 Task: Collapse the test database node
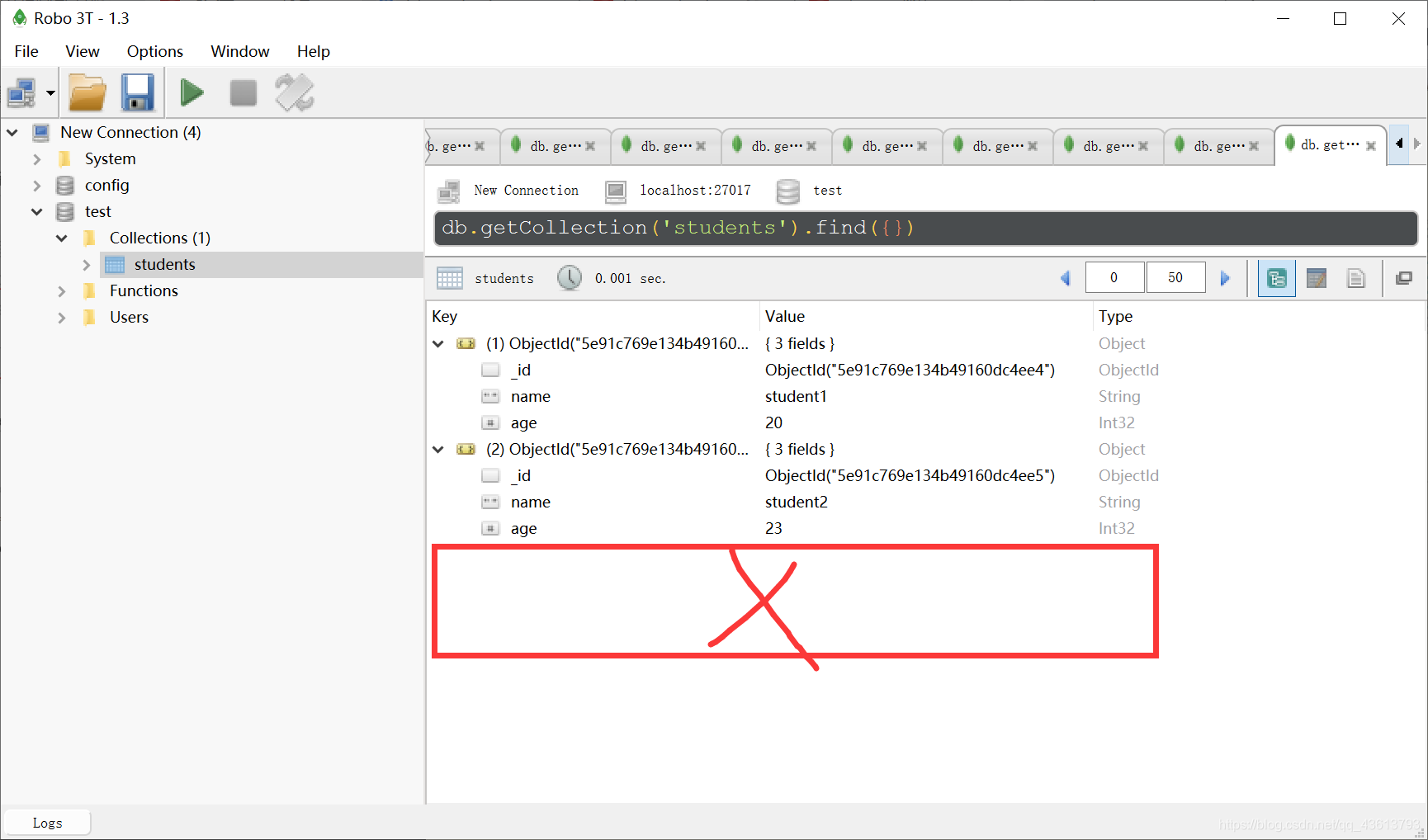coord(37,211)
